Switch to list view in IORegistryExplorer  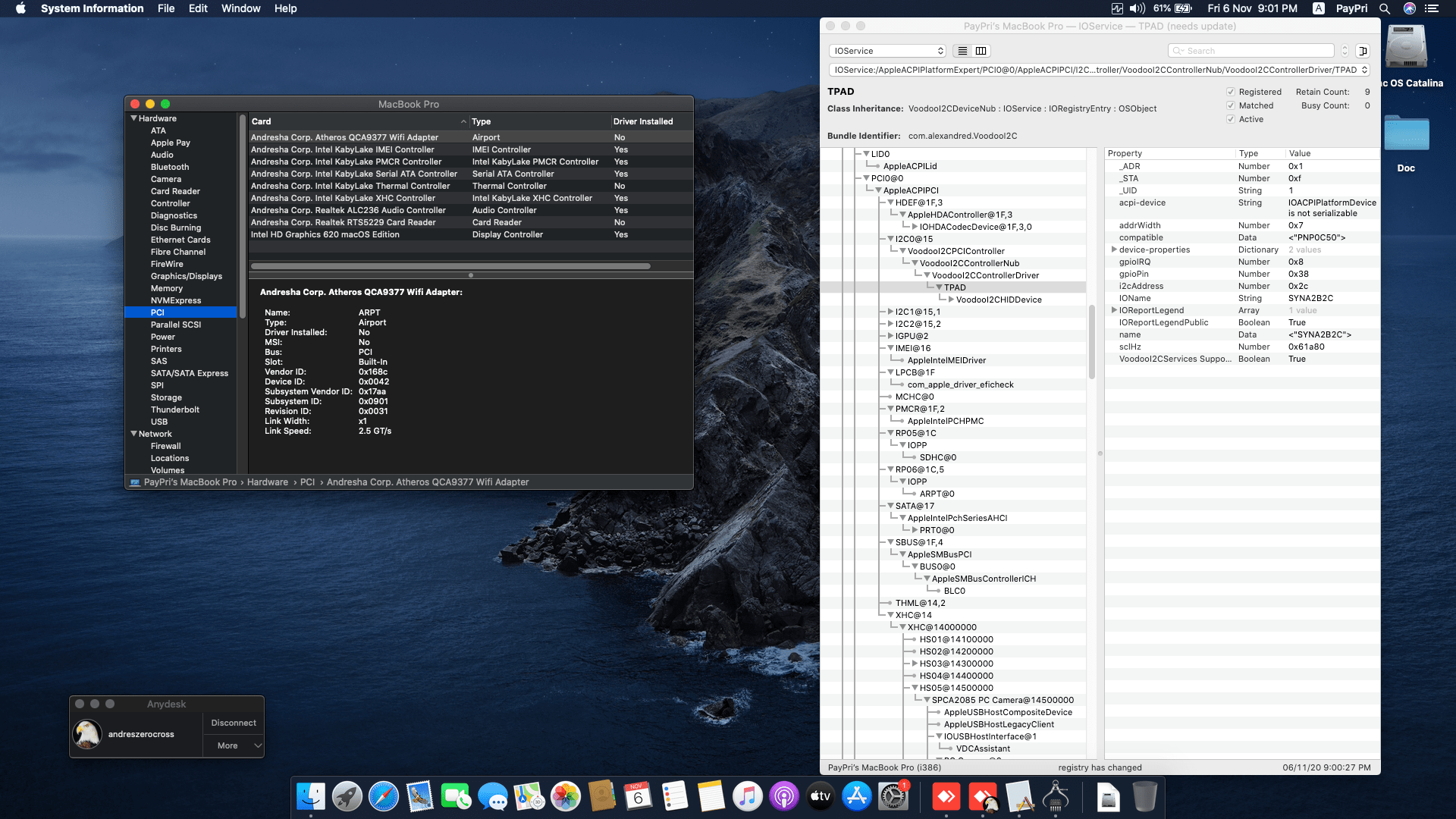tap(962, 51)
